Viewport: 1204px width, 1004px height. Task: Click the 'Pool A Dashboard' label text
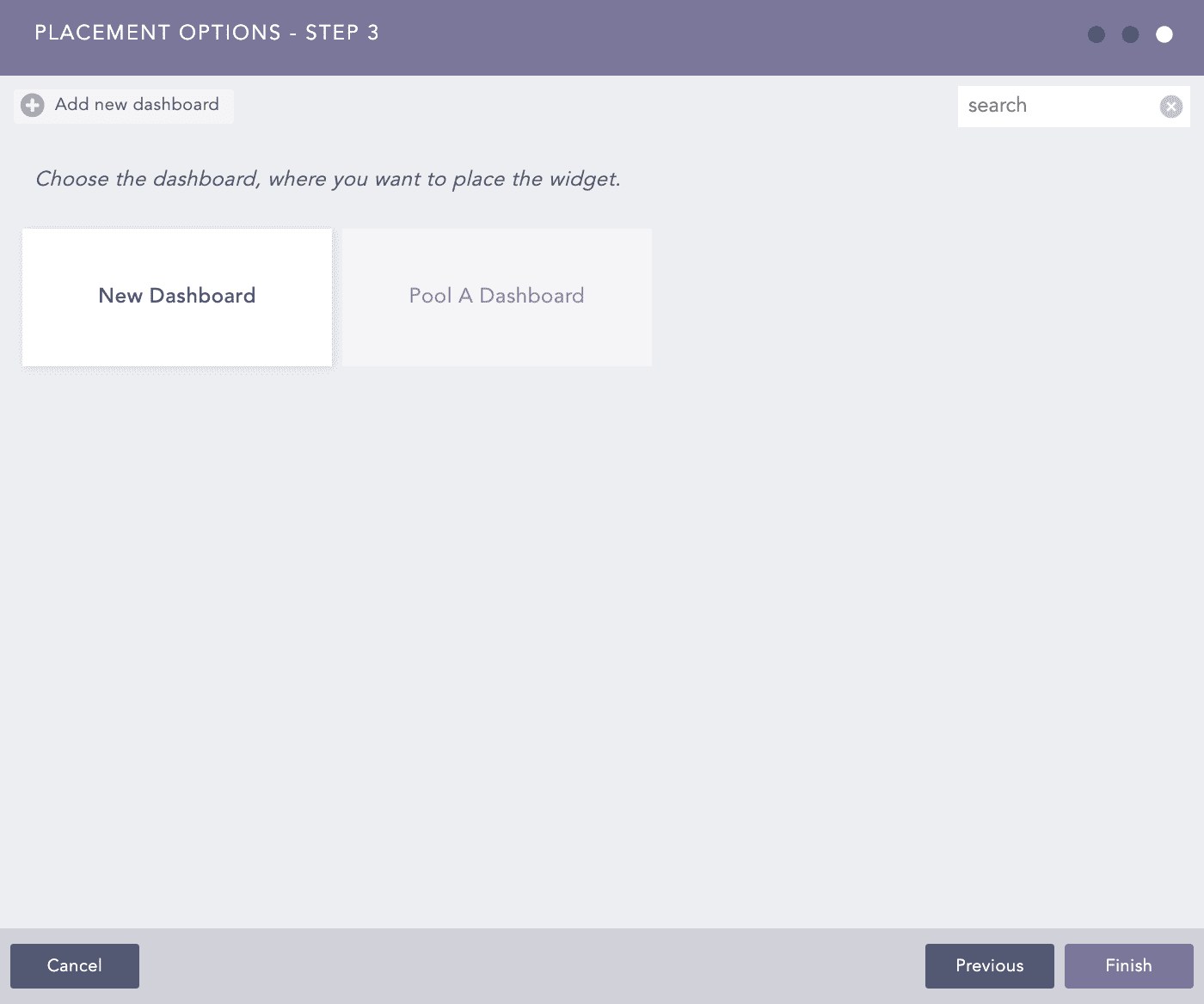497,296
